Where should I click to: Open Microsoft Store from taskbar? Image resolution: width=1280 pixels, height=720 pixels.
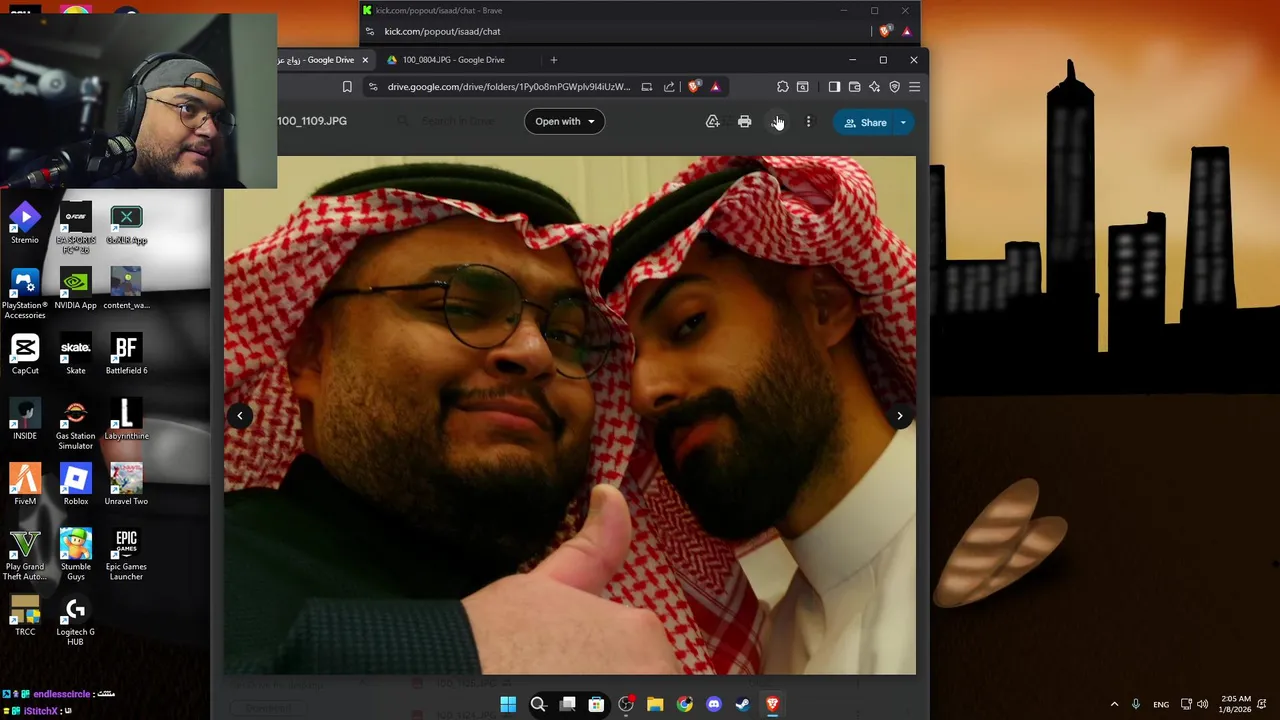click(x=596, y=705)
